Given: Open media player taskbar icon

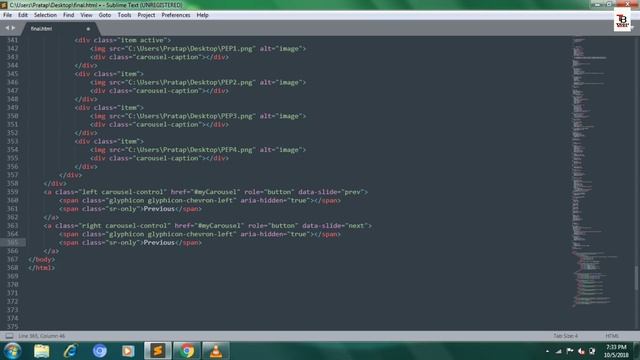Looking at the screenshot, I should coord(128,351).
